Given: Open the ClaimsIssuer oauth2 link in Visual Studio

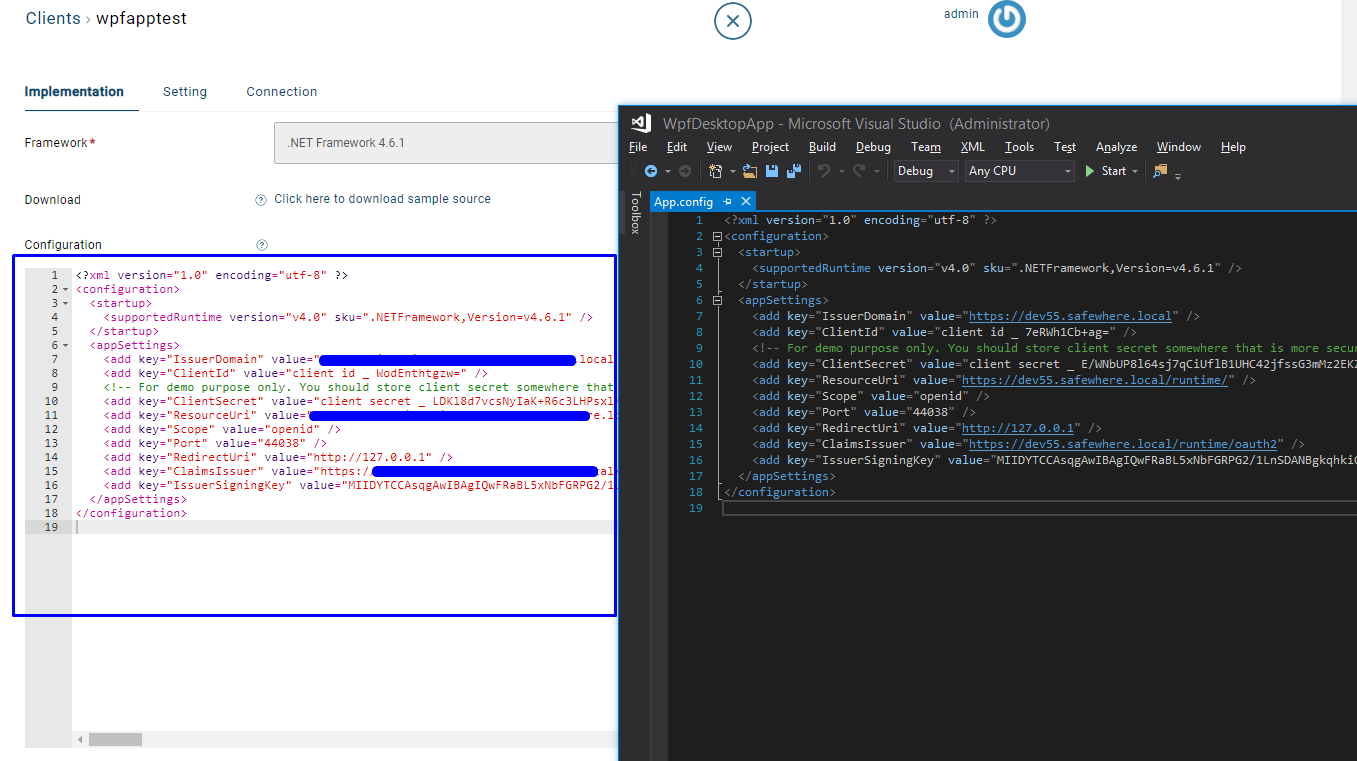Looking at the screenshot, I should click(x=1122, y=444).
